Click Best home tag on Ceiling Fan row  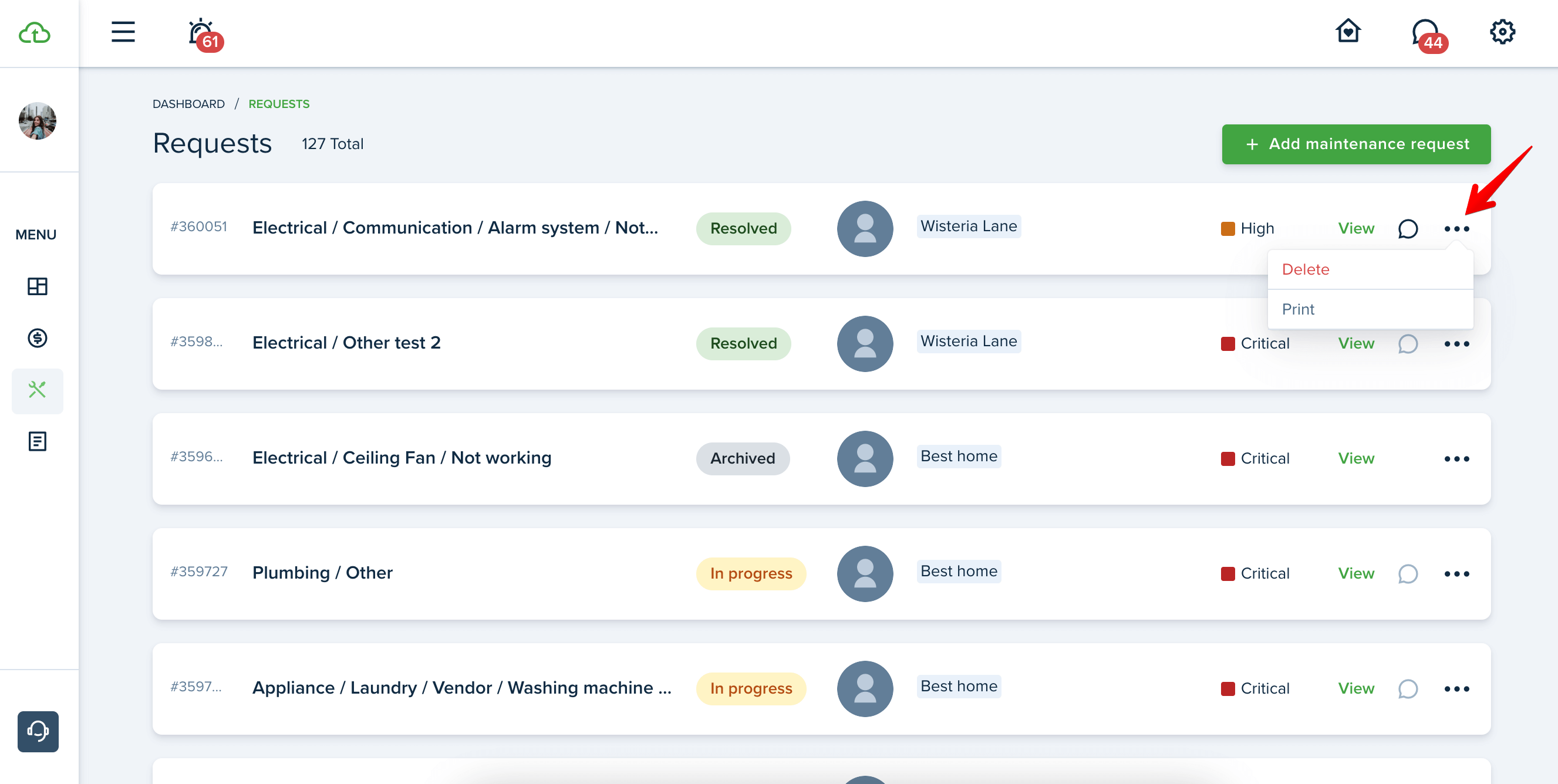(x=959, y=456)
